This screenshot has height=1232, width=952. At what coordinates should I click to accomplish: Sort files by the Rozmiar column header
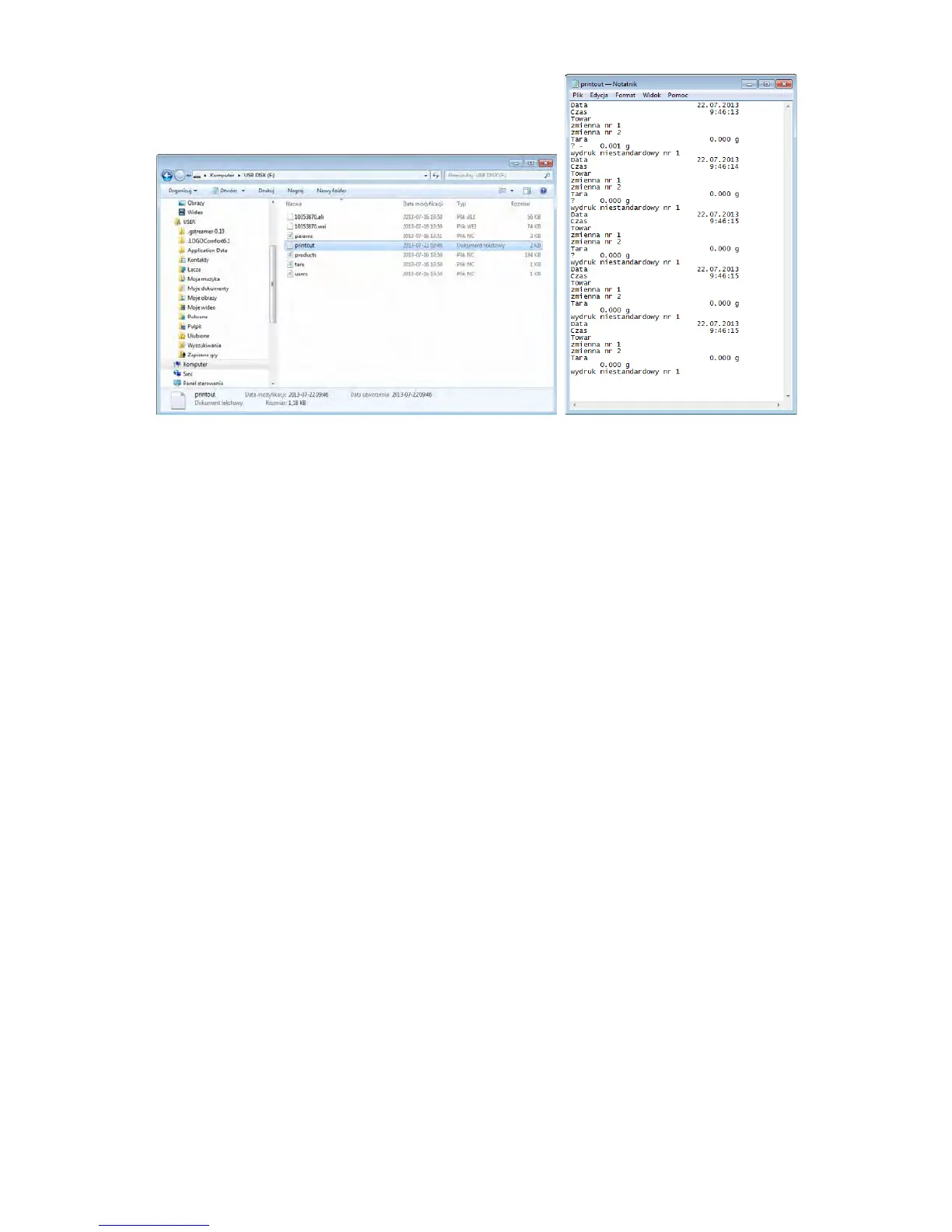520,204
